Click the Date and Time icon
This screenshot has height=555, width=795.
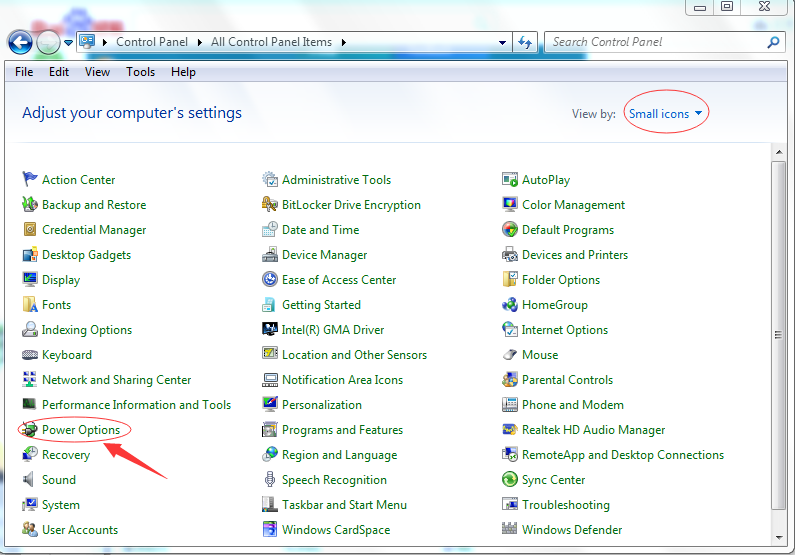270,229
